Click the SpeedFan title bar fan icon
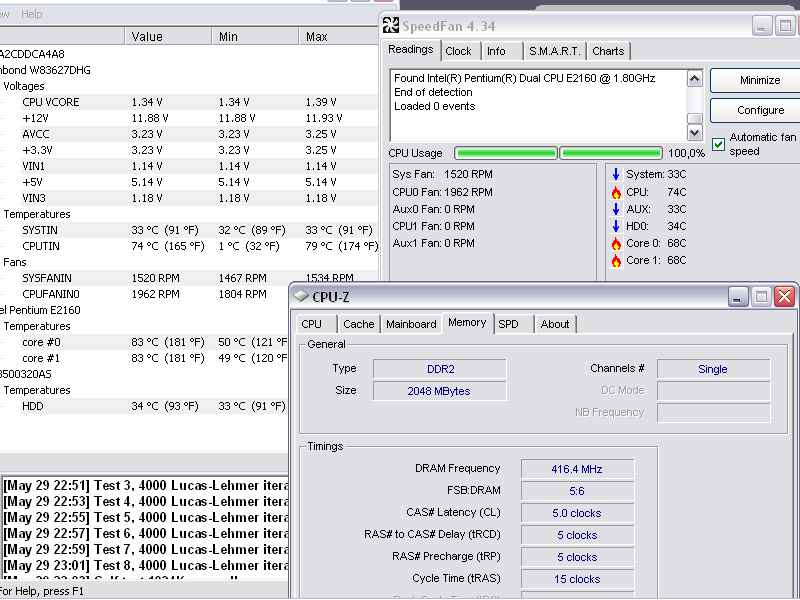The width and height of the screenshot is (800, 600). [391, 25]
